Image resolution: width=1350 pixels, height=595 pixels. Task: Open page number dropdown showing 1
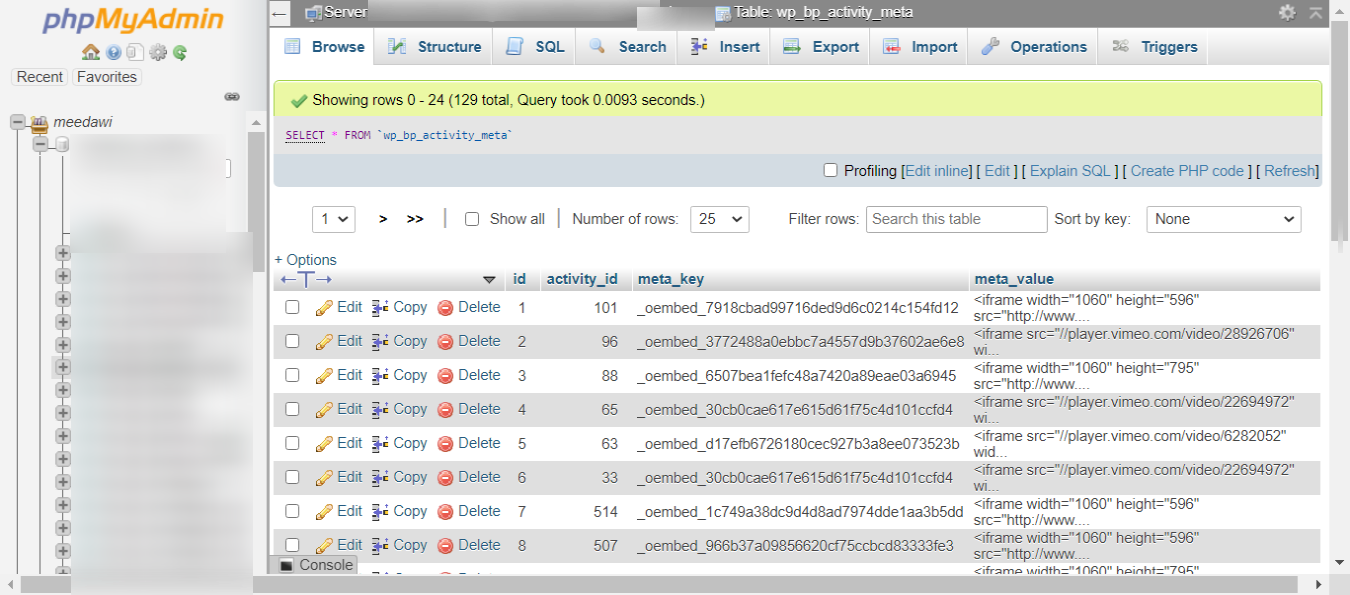pyautogui.click(x=334, y=219)
